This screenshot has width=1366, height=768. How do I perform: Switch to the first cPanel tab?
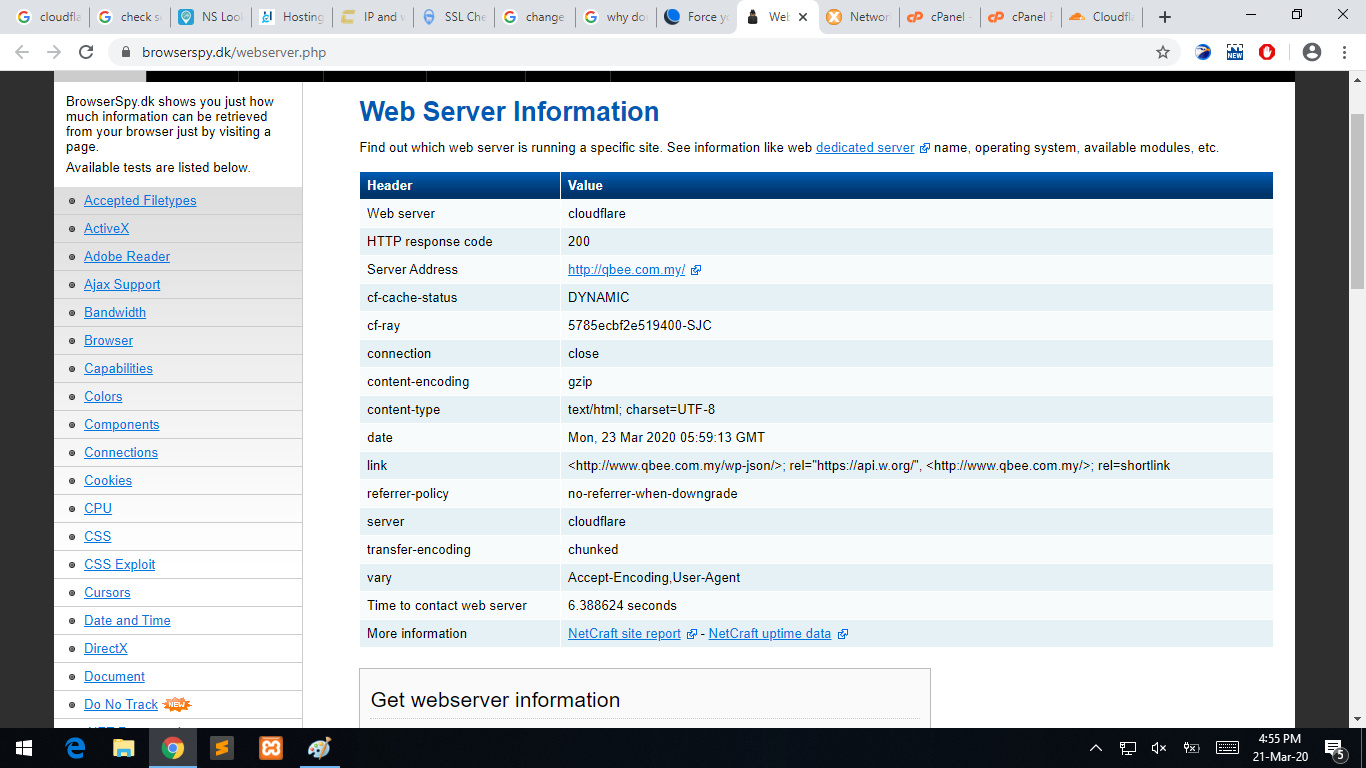click(940, 17)
